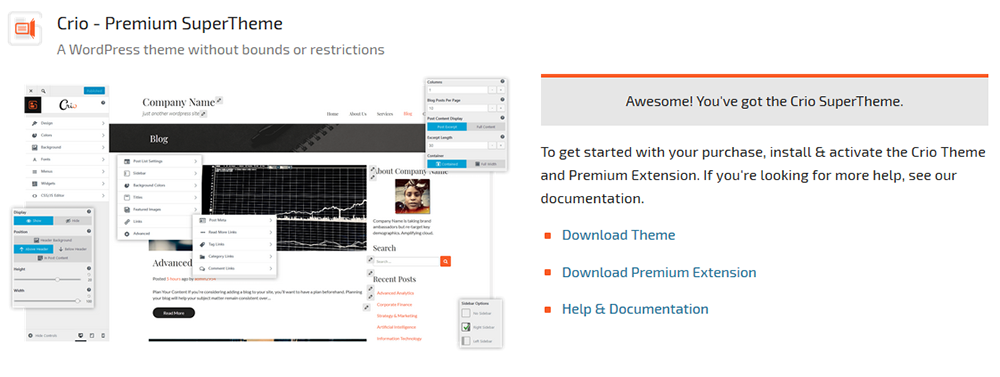Click the Background image icon

coord(34,147)
